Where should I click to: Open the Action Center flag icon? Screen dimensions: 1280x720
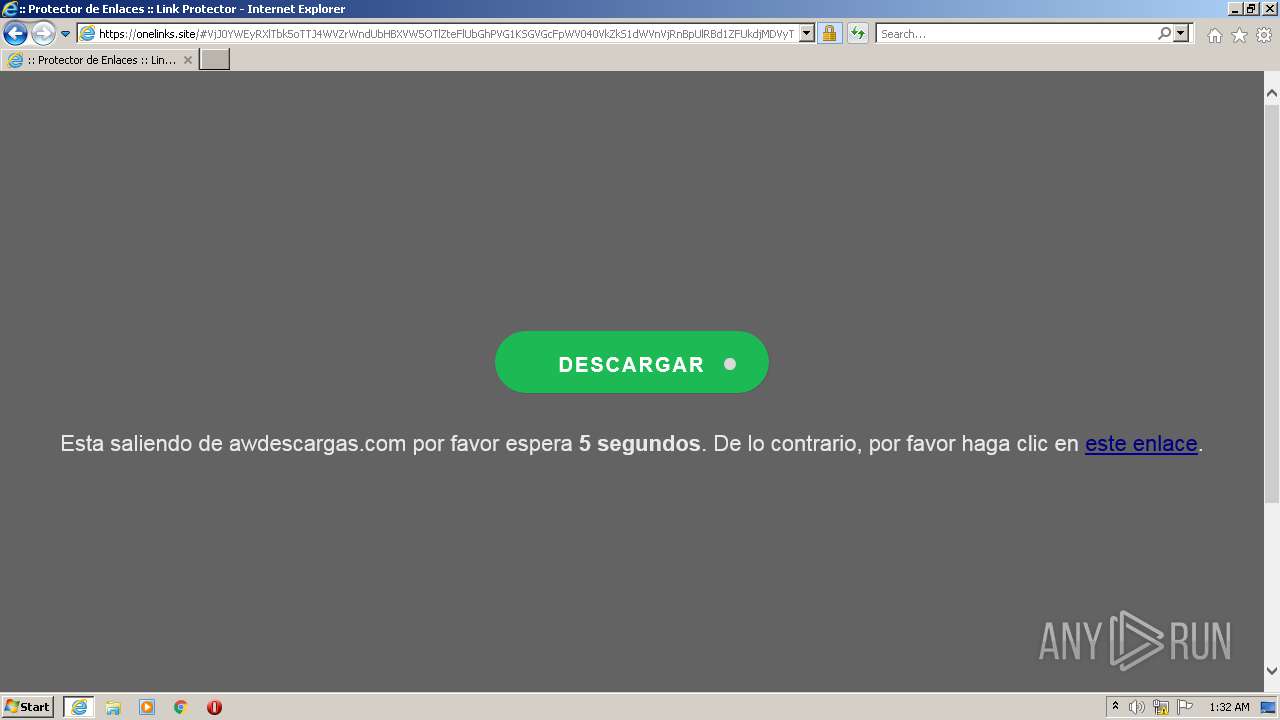(x=1185, y=707)
